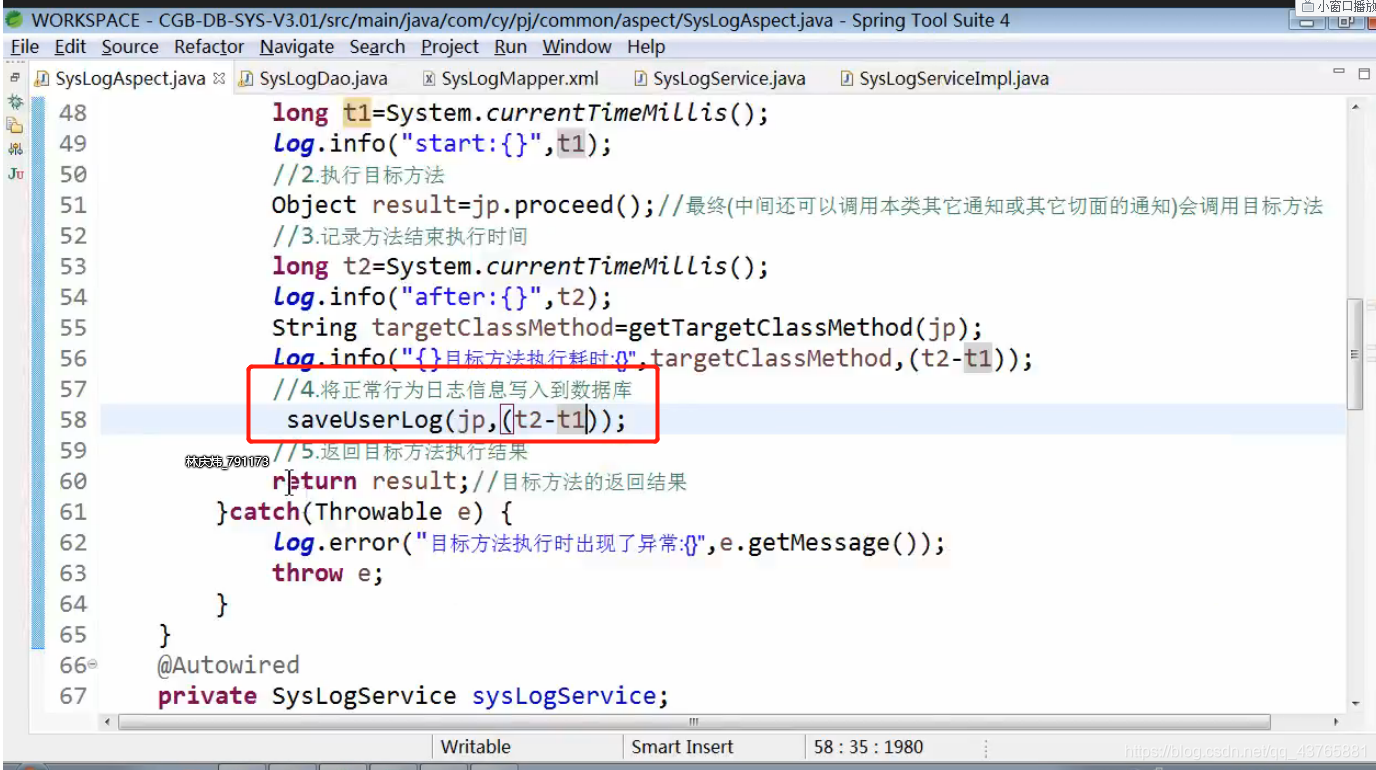Click line number 61 in the gutter
This screenshot has width=1376, height=770.
pyautogui.click(x=73, y=512)
